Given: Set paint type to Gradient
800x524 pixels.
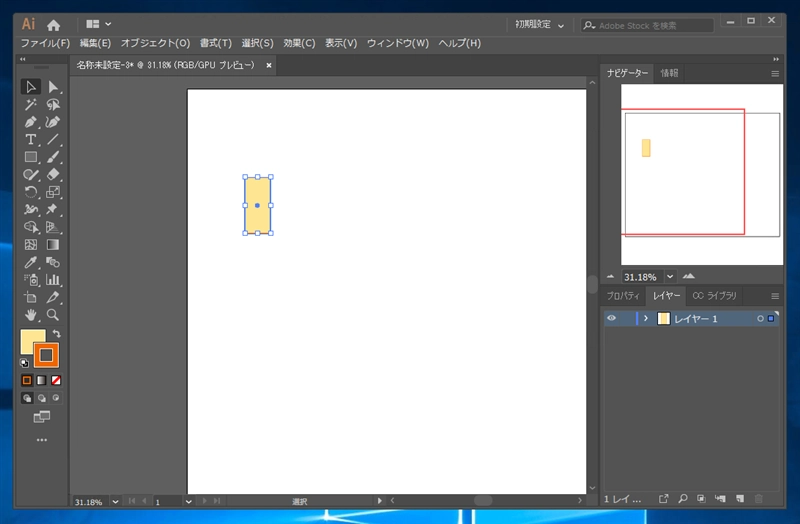Looking at the screenshot, I should click(x=41, y=380).
